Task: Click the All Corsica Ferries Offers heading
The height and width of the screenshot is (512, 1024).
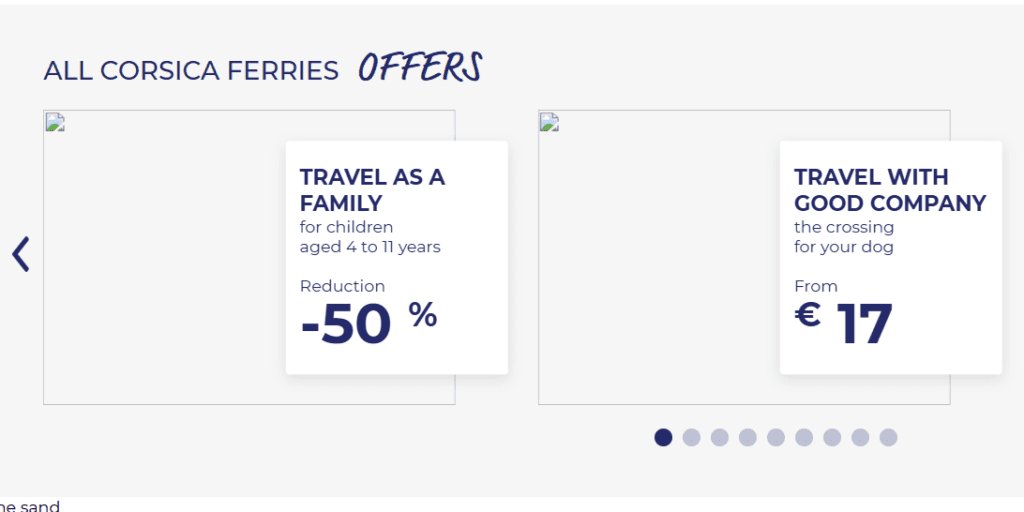Action: pos(263,69)
